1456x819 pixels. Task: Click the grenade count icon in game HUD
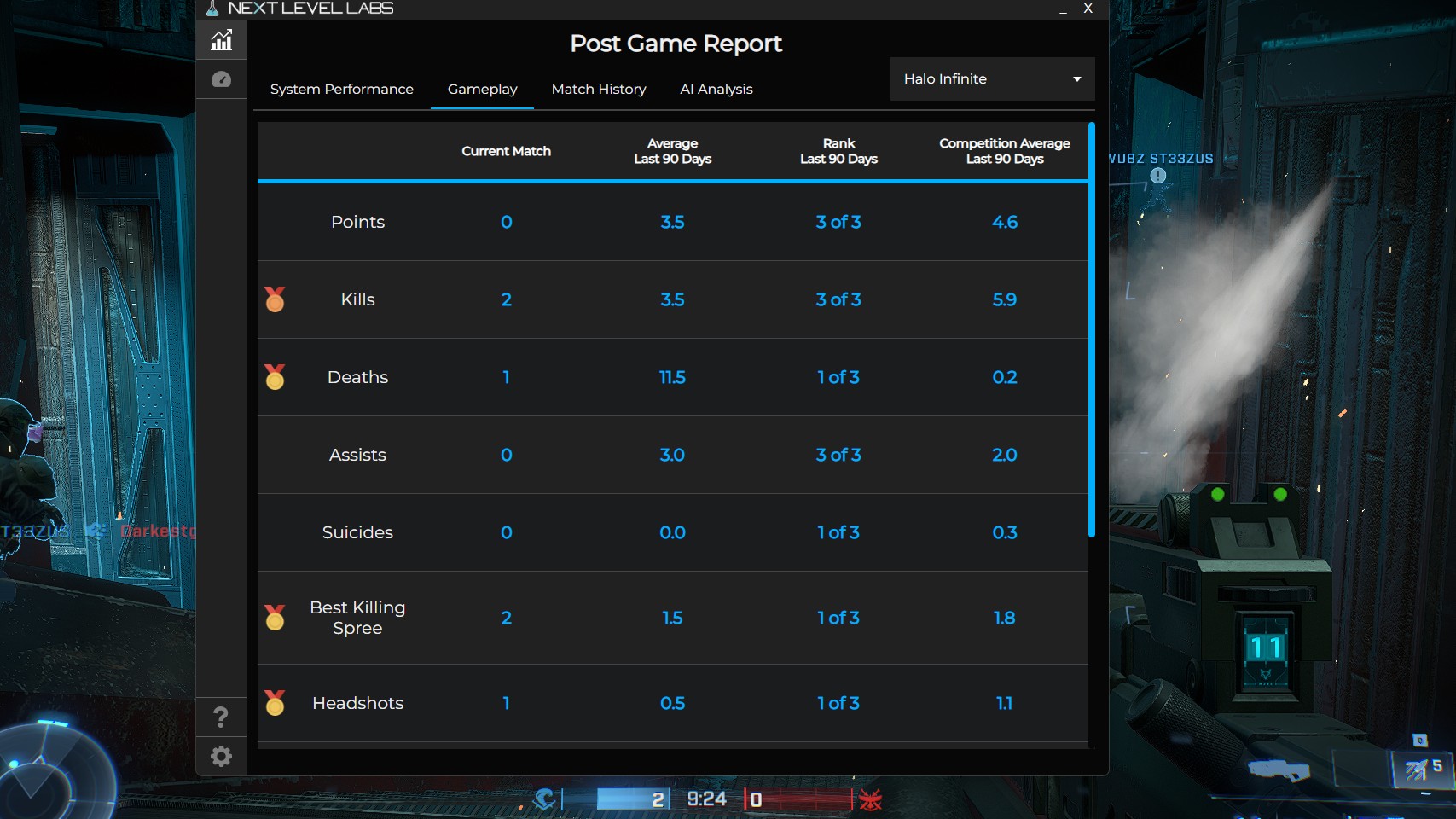(x=1424, y=768)
